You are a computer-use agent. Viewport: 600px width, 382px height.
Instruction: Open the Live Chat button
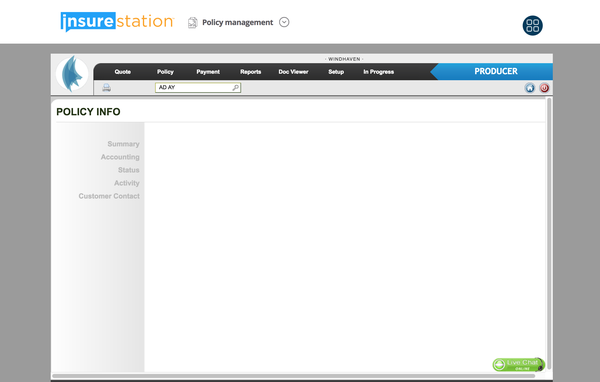[x=518, y=364]
